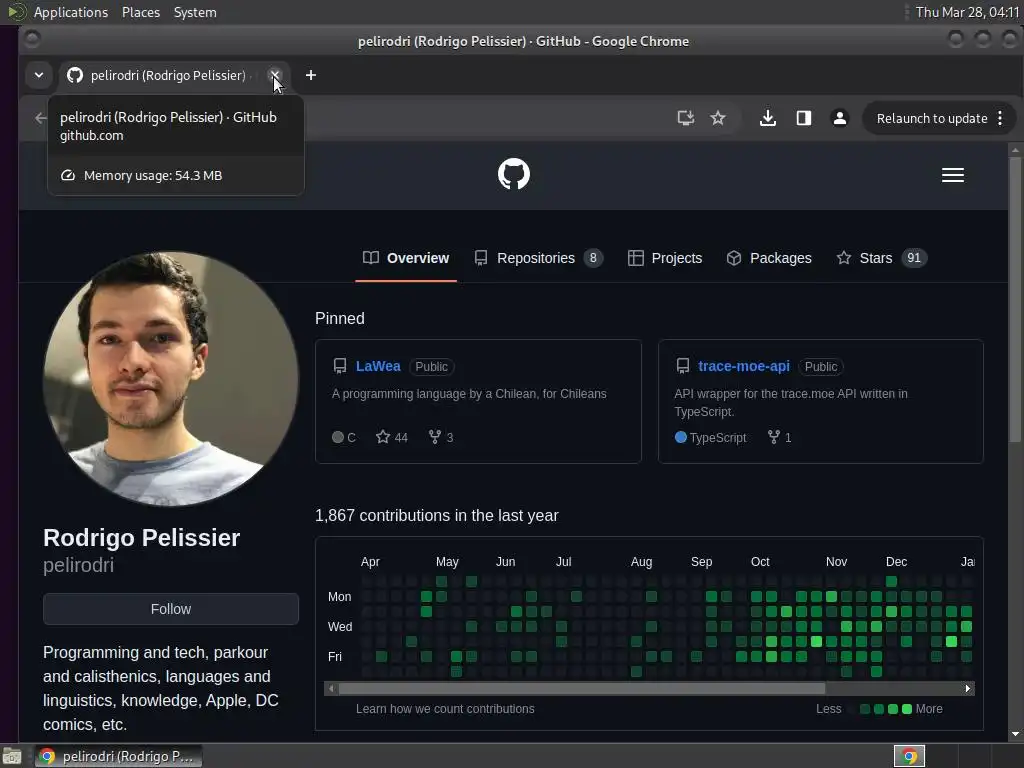Open the LaWea repository link
This screenshot has height=768, width=1024.
coord(378,366)
